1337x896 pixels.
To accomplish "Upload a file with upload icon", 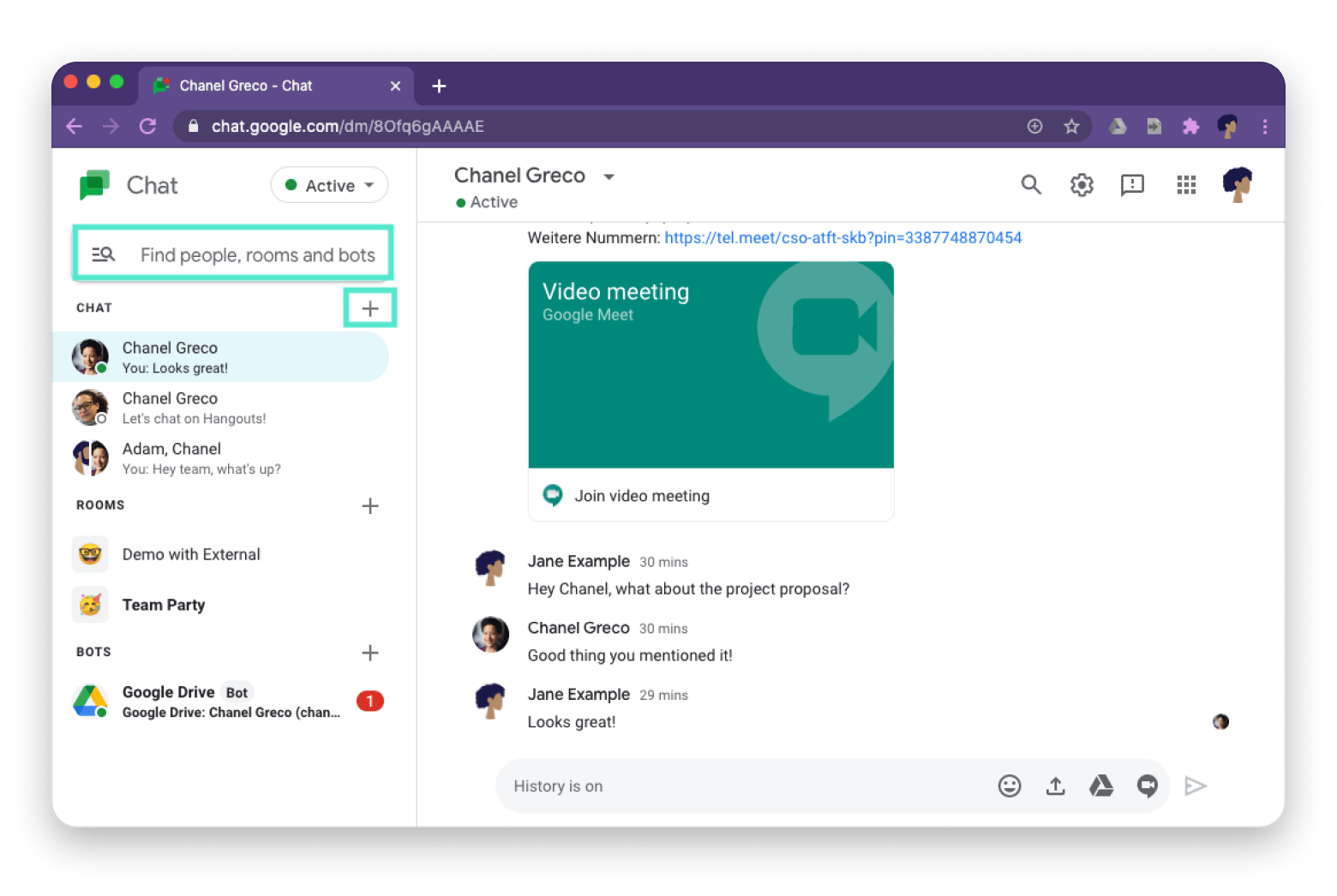I will pos(1056,786).
